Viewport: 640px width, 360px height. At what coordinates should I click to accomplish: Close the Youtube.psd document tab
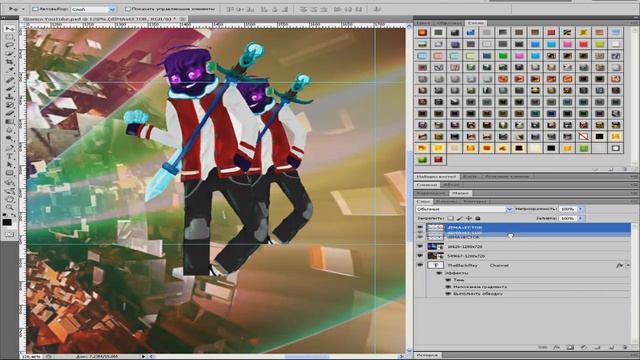point(183,19)
